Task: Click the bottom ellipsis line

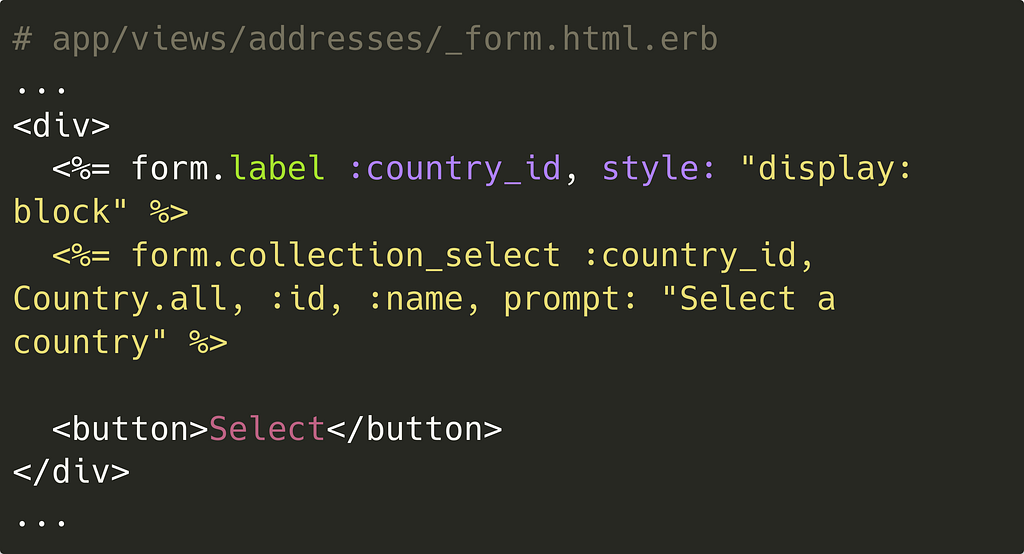Action: pos(41,522)
